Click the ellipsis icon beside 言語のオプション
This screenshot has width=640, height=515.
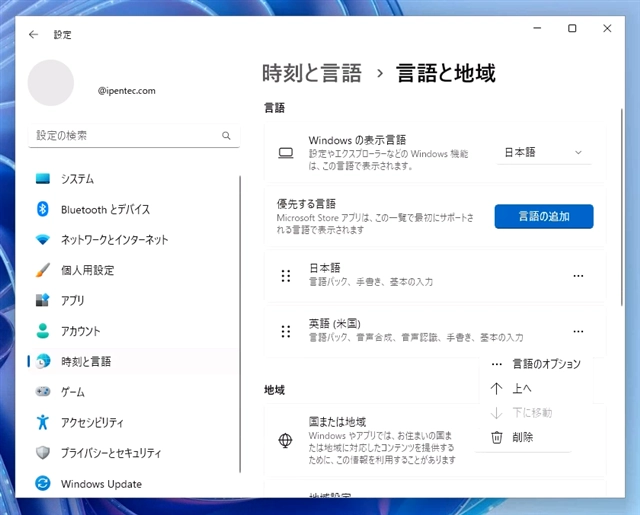point(496,364)
